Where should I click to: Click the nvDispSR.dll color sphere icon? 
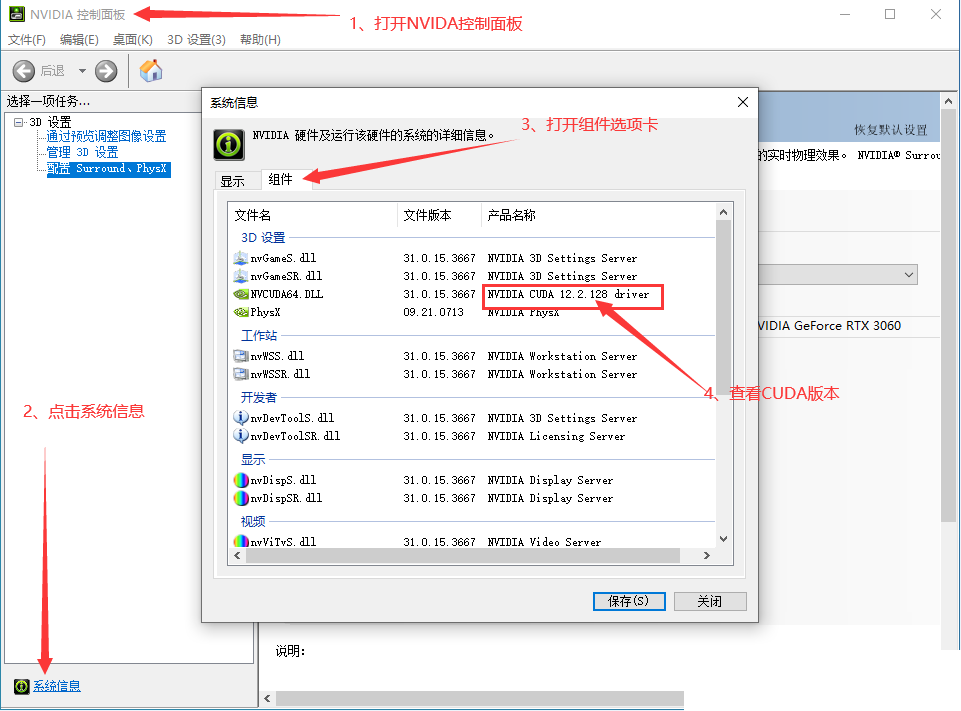click(241, 498)
